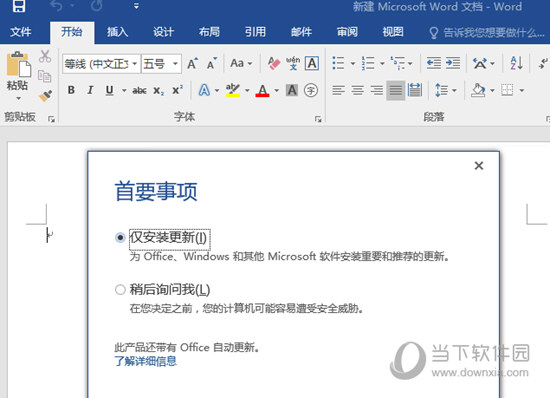Click the Increase Indent icon

453,63
